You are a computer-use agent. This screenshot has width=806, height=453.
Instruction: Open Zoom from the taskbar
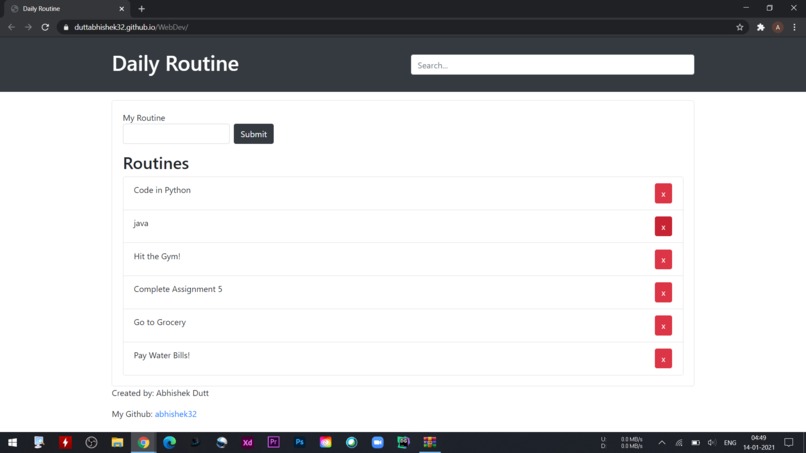tap(377, 442)
